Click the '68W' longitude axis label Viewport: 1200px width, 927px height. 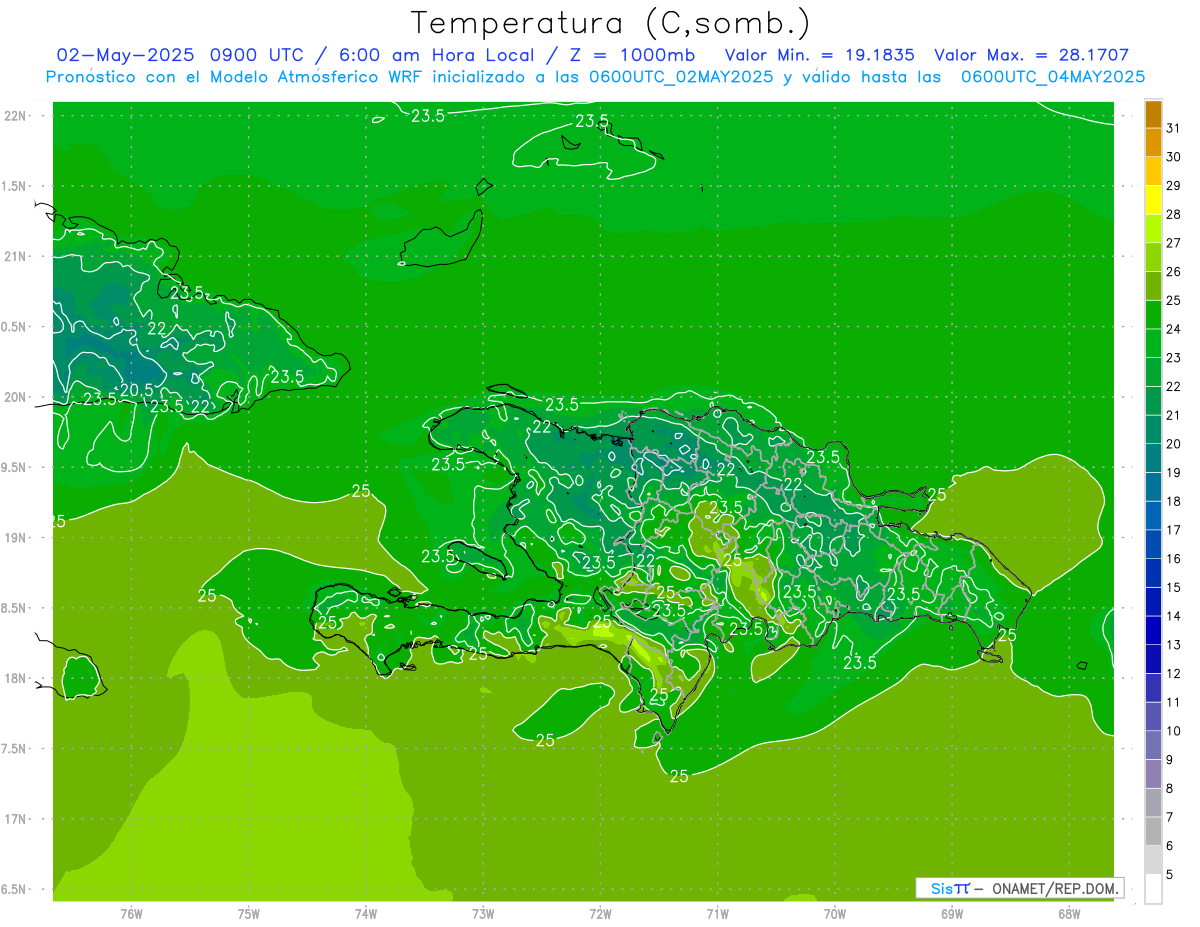point(1069,913)
